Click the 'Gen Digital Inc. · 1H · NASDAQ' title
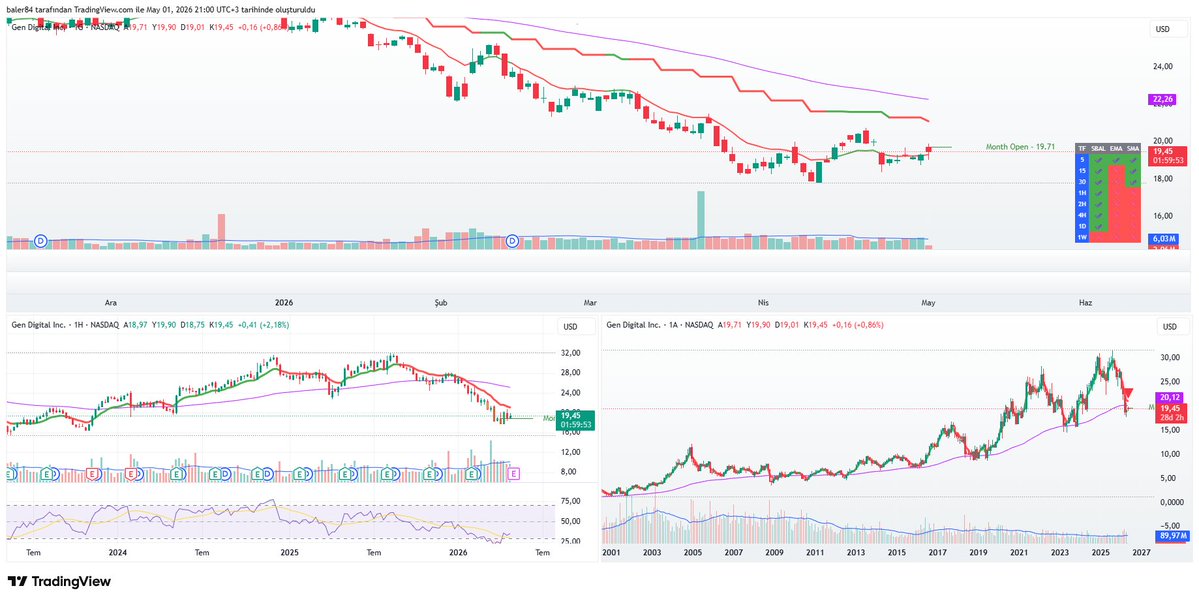 tap(65, 325)
